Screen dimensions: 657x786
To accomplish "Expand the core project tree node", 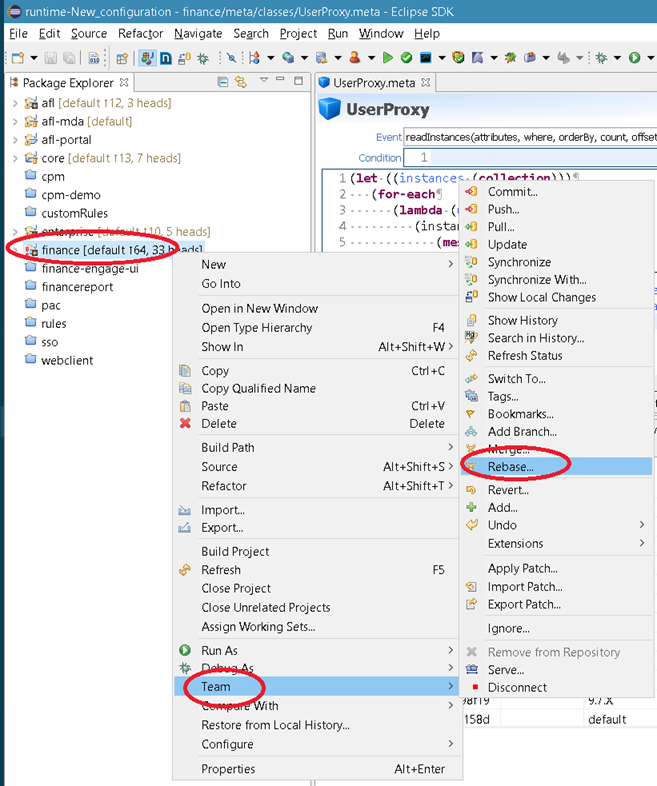I will point(14,158).
